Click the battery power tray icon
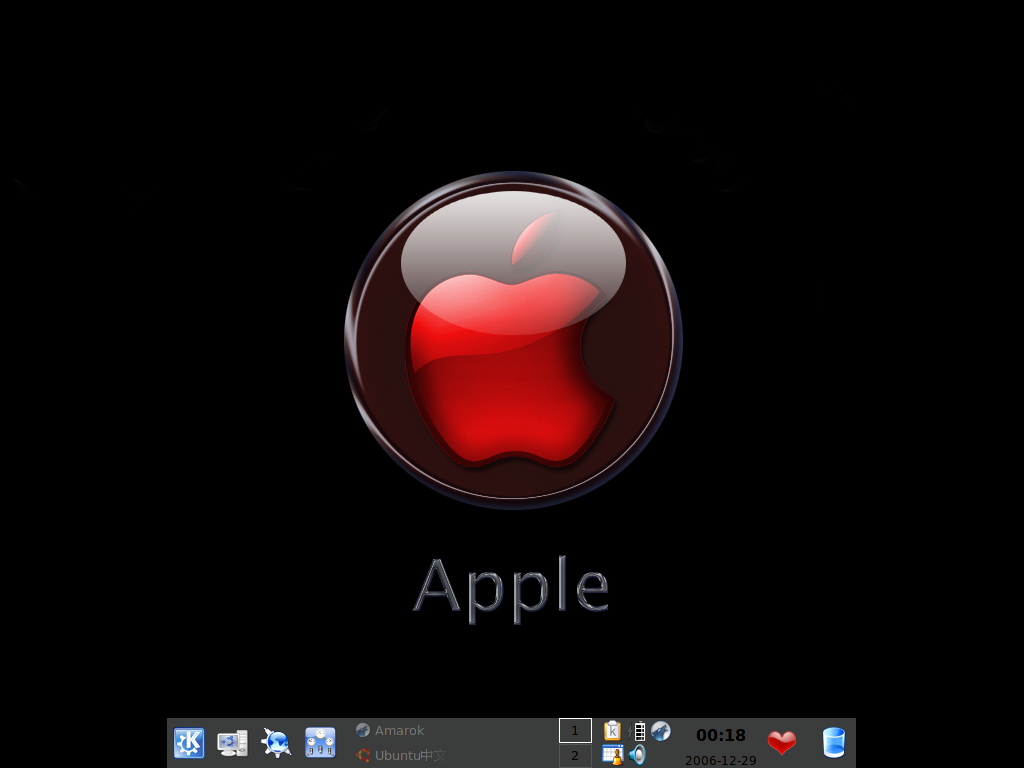This screenshot has height=768, width=1024. tap(637, 731)
